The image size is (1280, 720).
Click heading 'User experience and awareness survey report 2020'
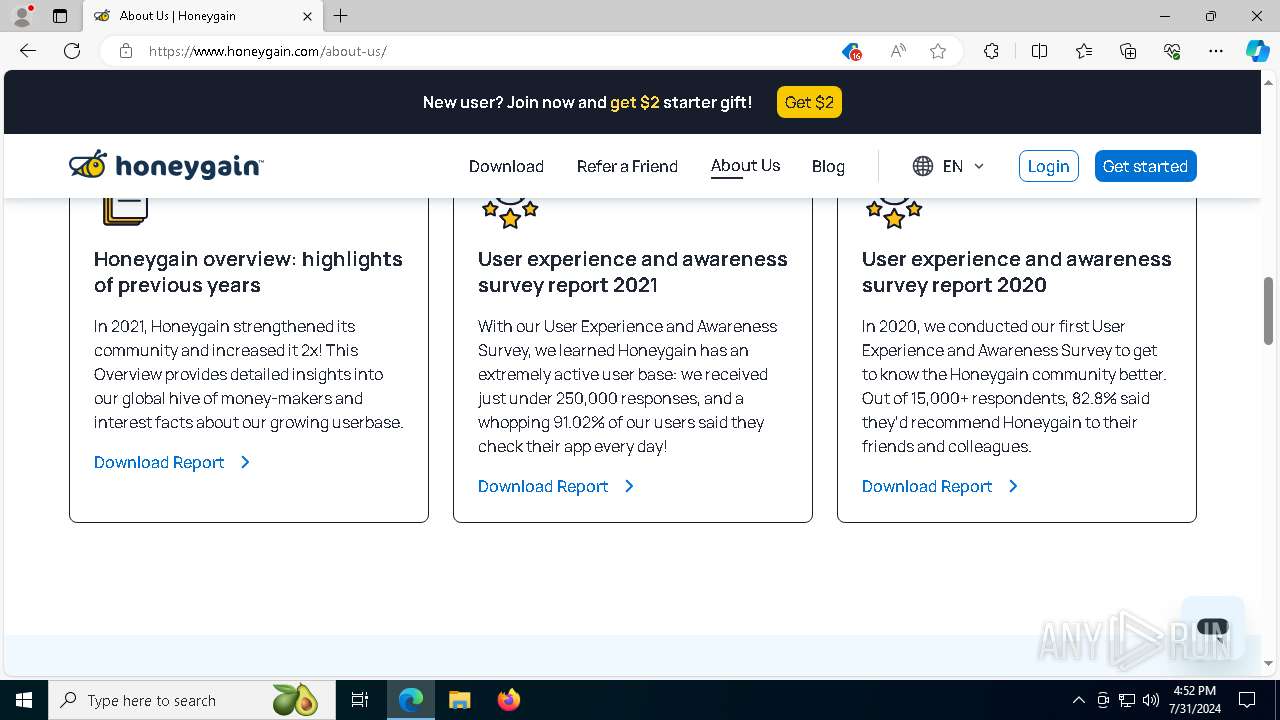[1016, 272]
